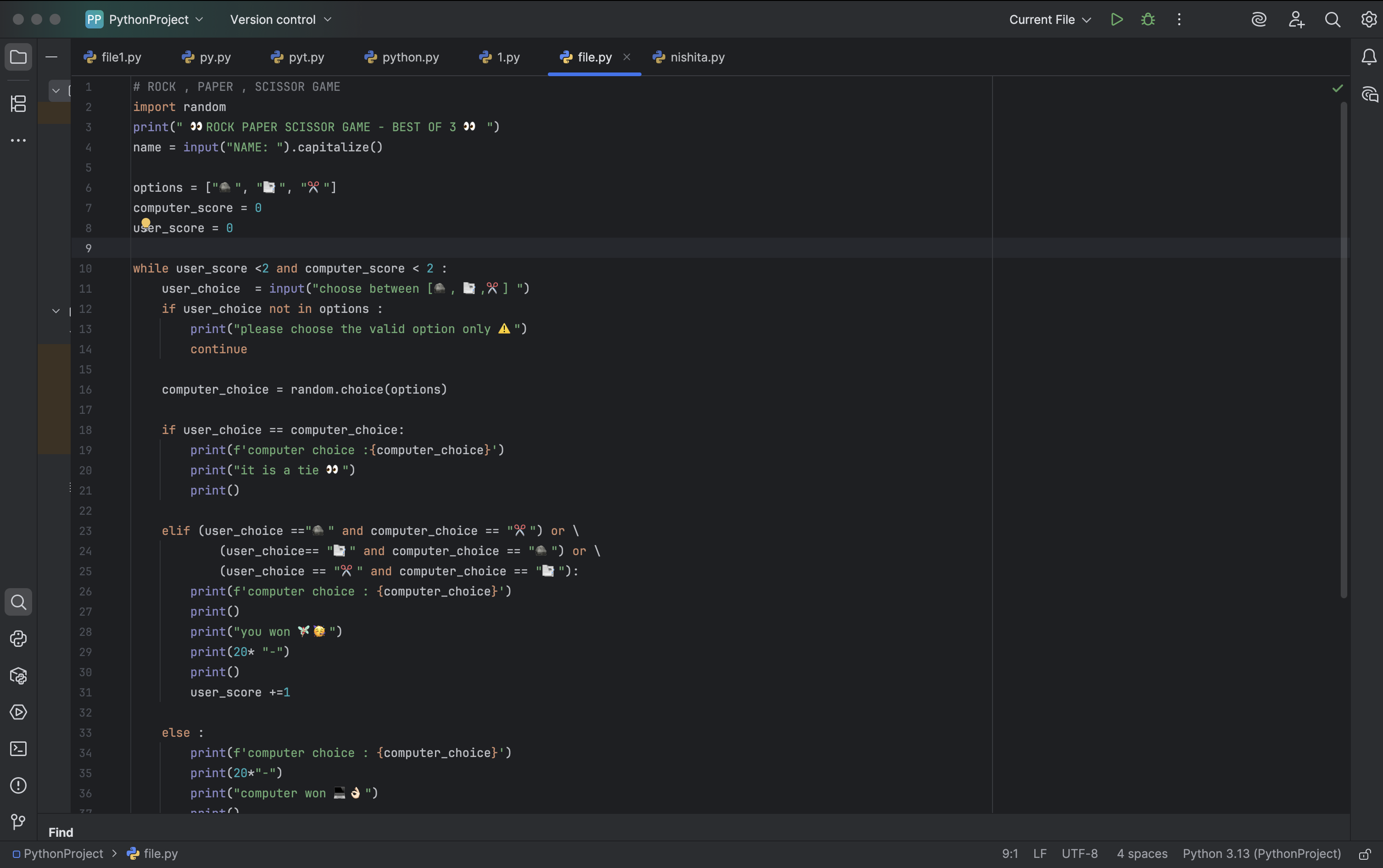Open the Structure tool window icon
The width and height of the screenshot is (1383, 868).
click(18, 104)
